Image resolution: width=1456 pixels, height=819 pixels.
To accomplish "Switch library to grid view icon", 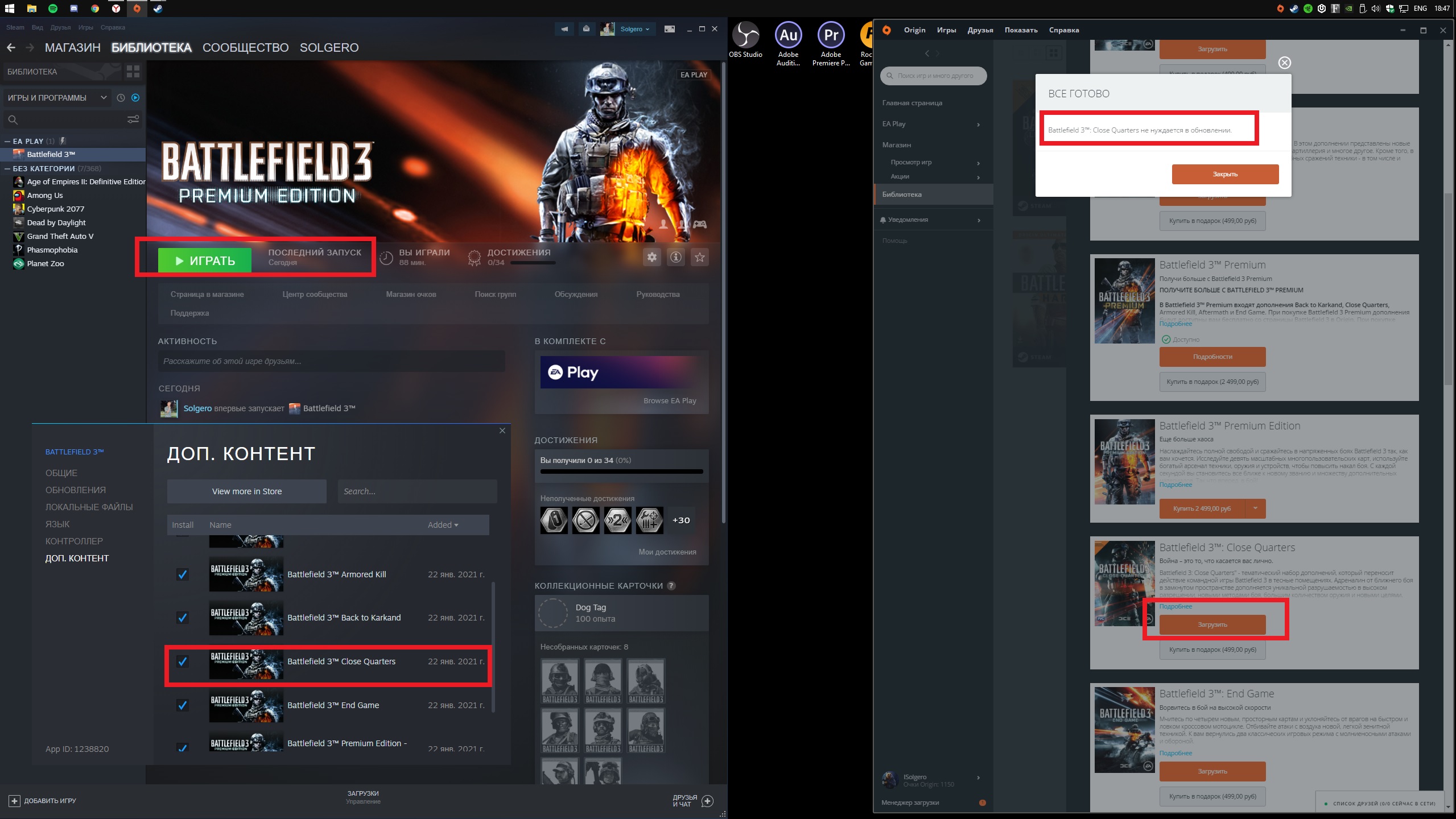I will click(133, 72).
